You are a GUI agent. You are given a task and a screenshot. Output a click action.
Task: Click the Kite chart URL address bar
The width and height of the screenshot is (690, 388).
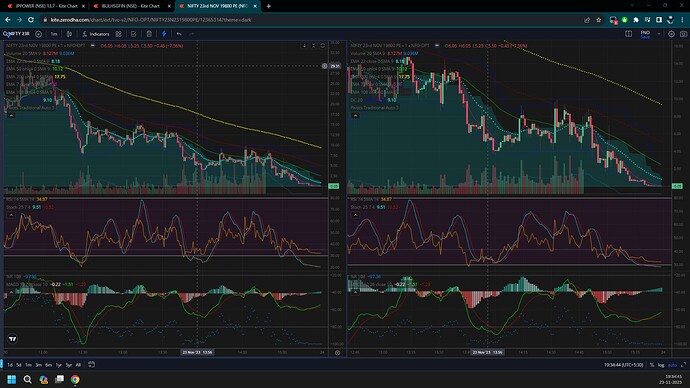pos(150,20)
